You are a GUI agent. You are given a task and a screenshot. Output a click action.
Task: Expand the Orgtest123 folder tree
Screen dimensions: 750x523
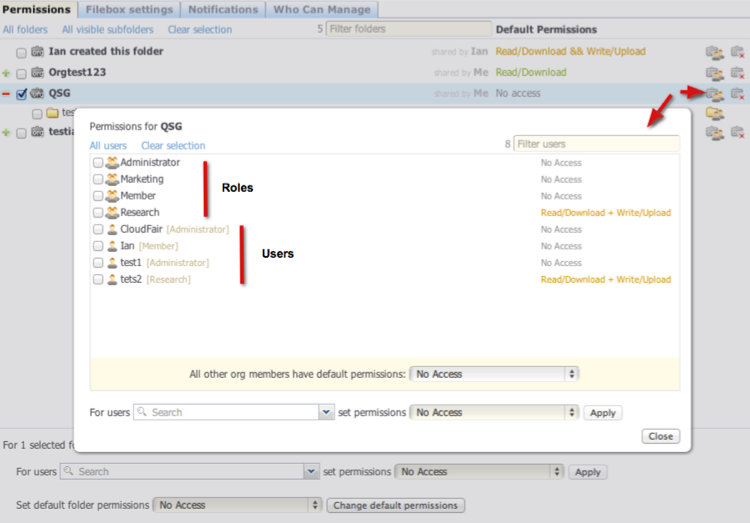point(7,73)
